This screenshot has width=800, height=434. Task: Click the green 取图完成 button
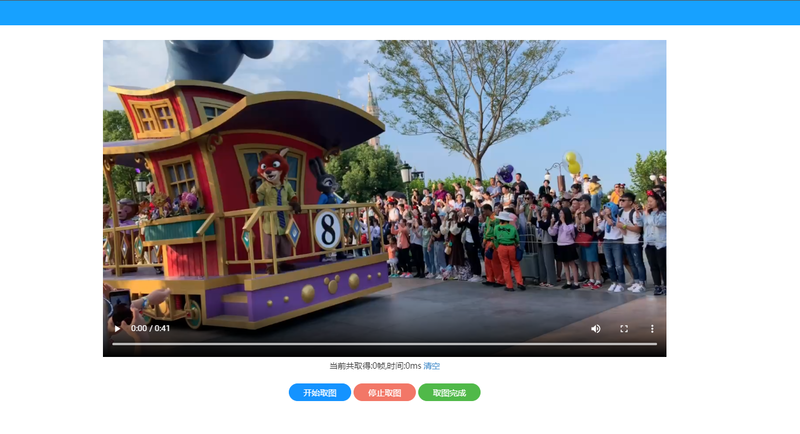(449, 392)
